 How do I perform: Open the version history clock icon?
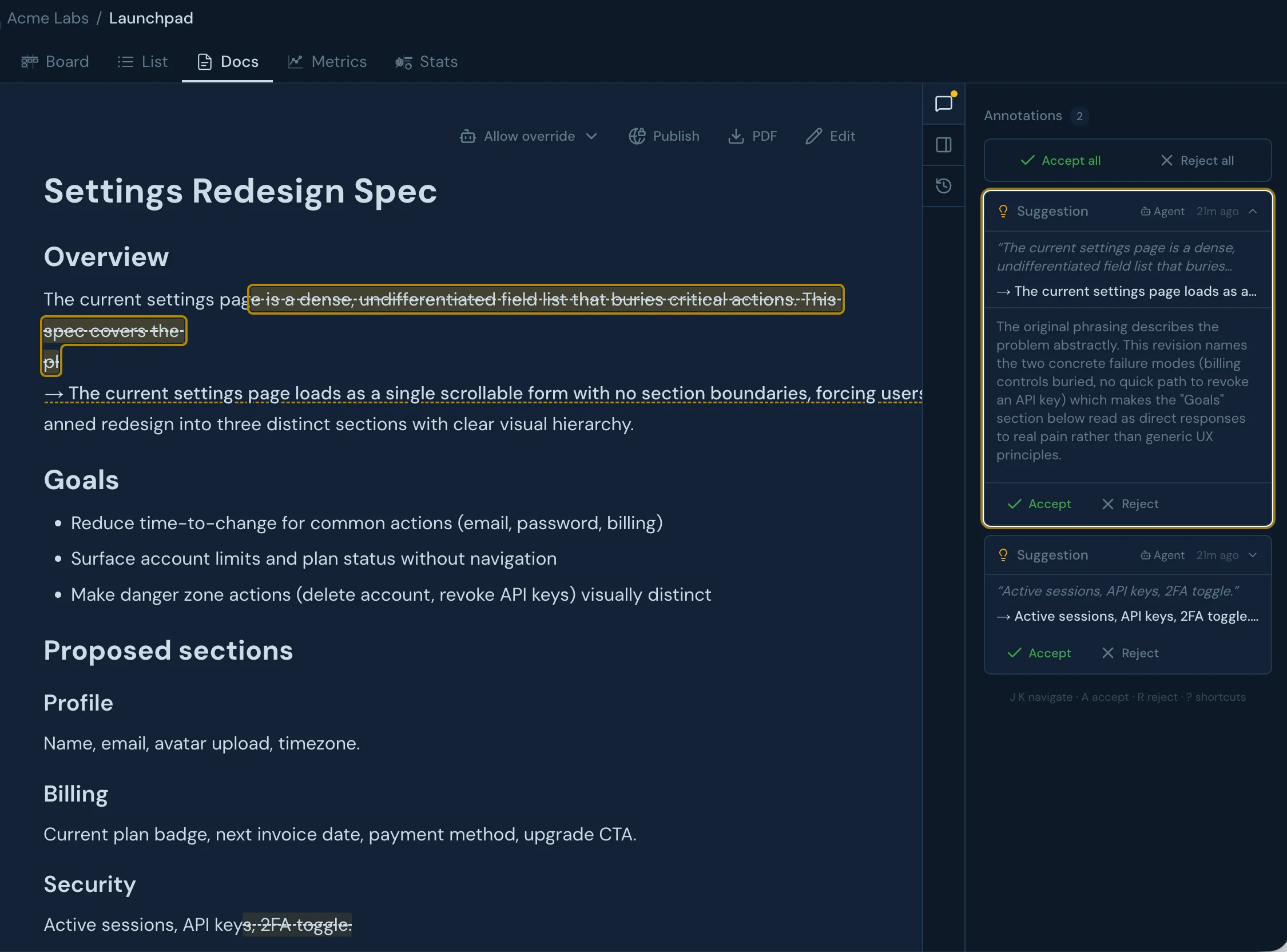(x=943, y=185)
